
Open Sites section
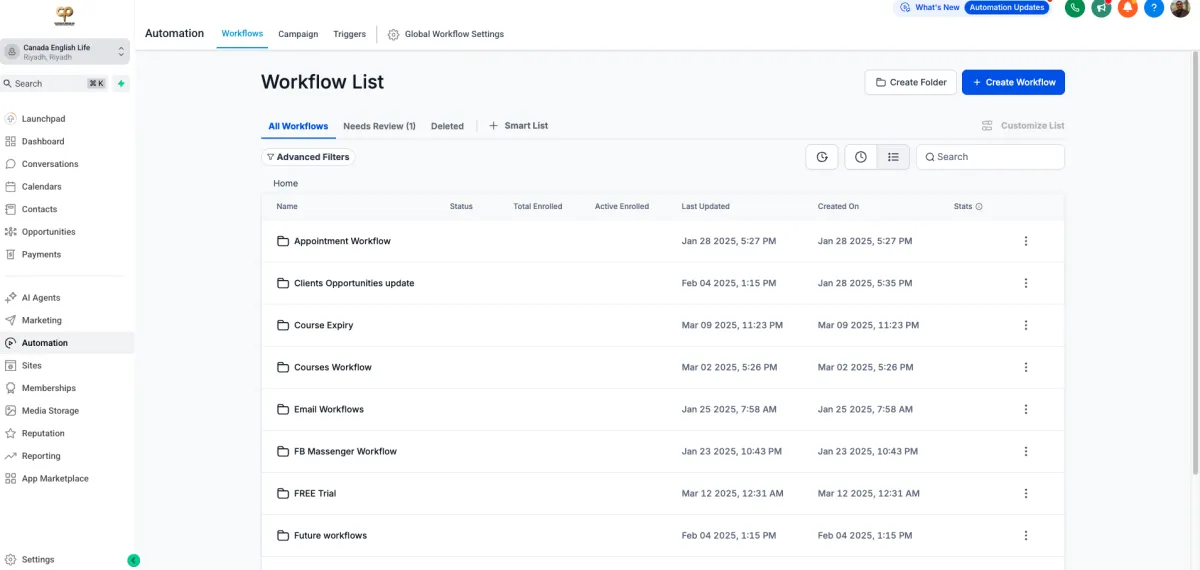(x=31, y=365)
